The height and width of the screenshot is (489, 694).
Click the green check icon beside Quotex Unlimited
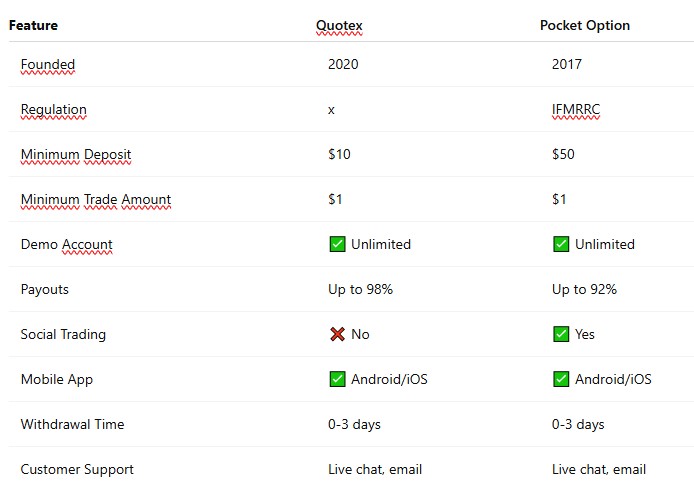tap(337, 244)
